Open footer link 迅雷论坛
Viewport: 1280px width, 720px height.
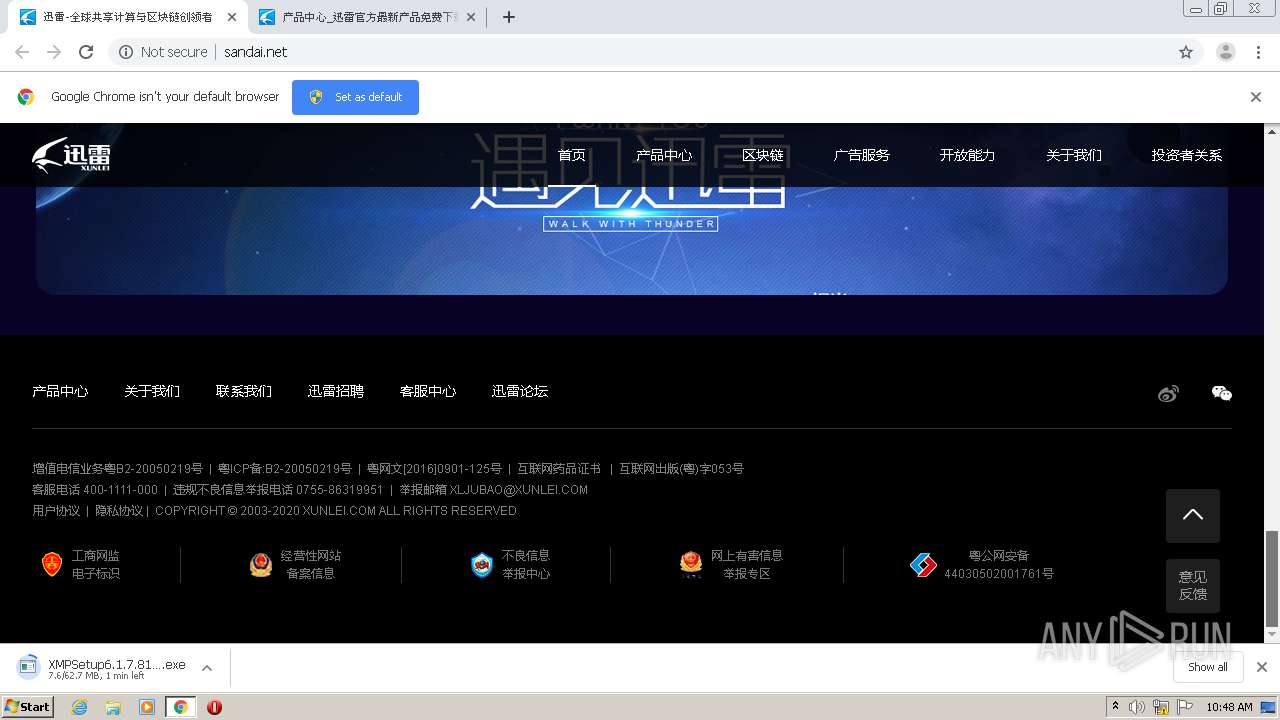pyautogui.click(x=520, y=391)
